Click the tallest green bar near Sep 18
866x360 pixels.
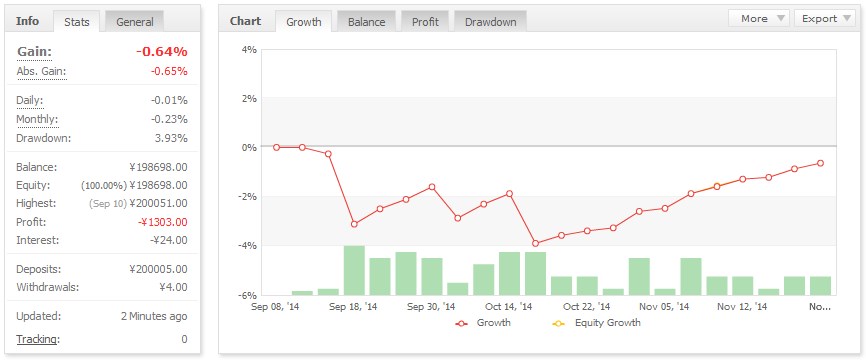pyautogui.click(x=354, y=270)
